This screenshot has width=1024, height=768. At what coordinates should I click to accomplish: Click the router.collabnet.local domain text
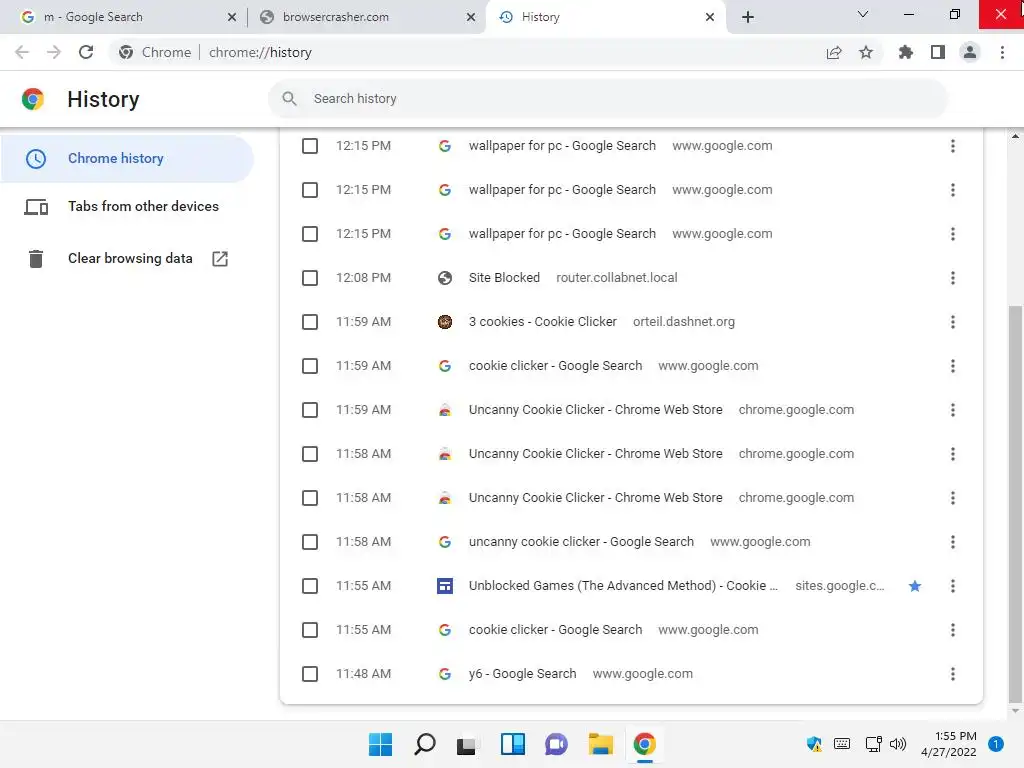coord(616,278)
